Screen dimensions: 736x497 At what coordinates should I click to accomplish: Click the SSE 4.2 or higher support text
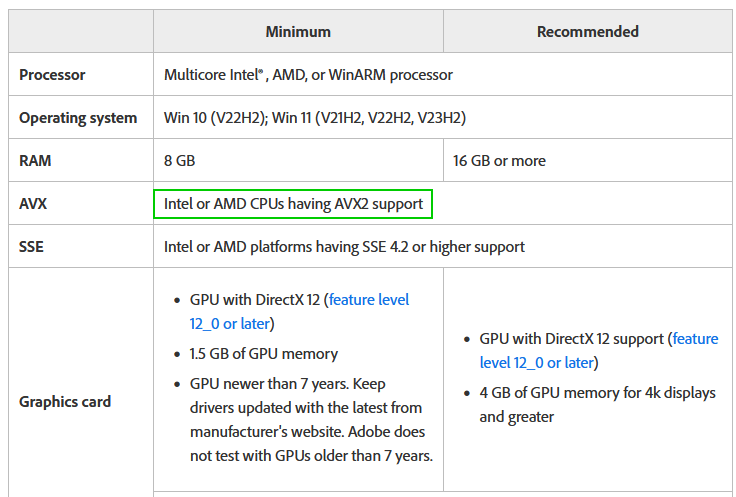pyautogui.click(x=344, y=247)
